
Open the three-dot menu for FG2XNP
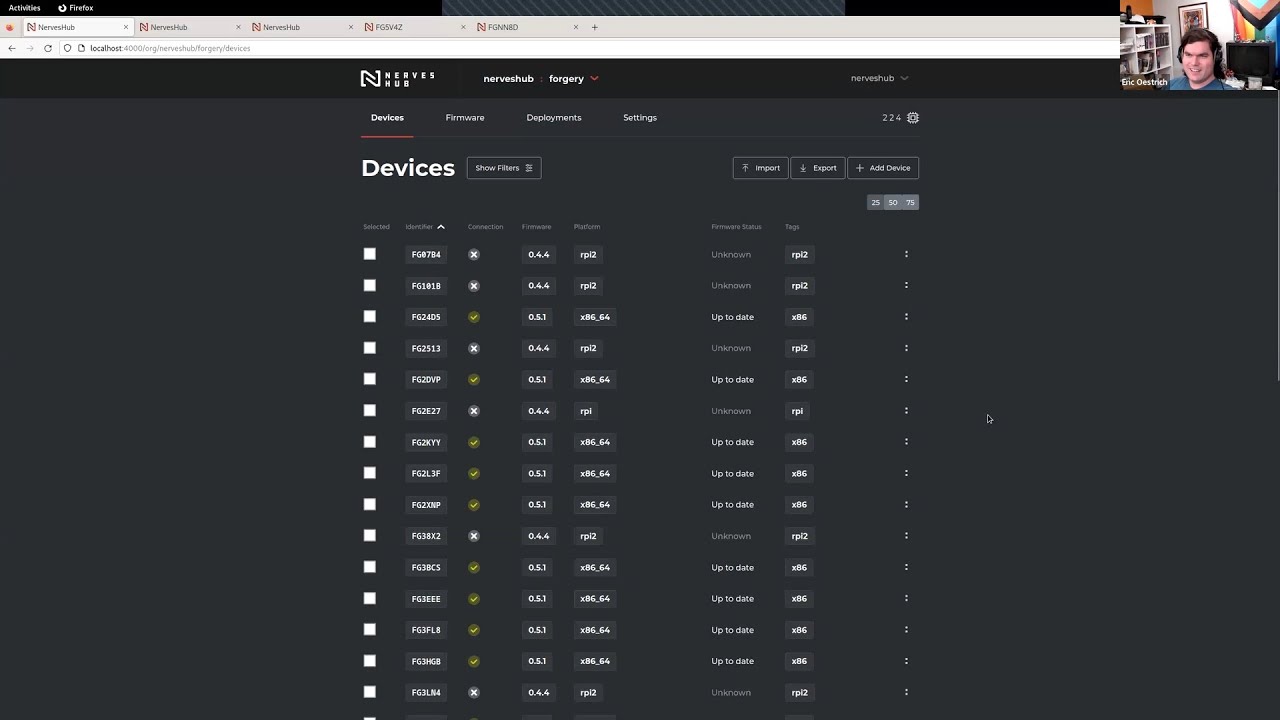[906, 504]
